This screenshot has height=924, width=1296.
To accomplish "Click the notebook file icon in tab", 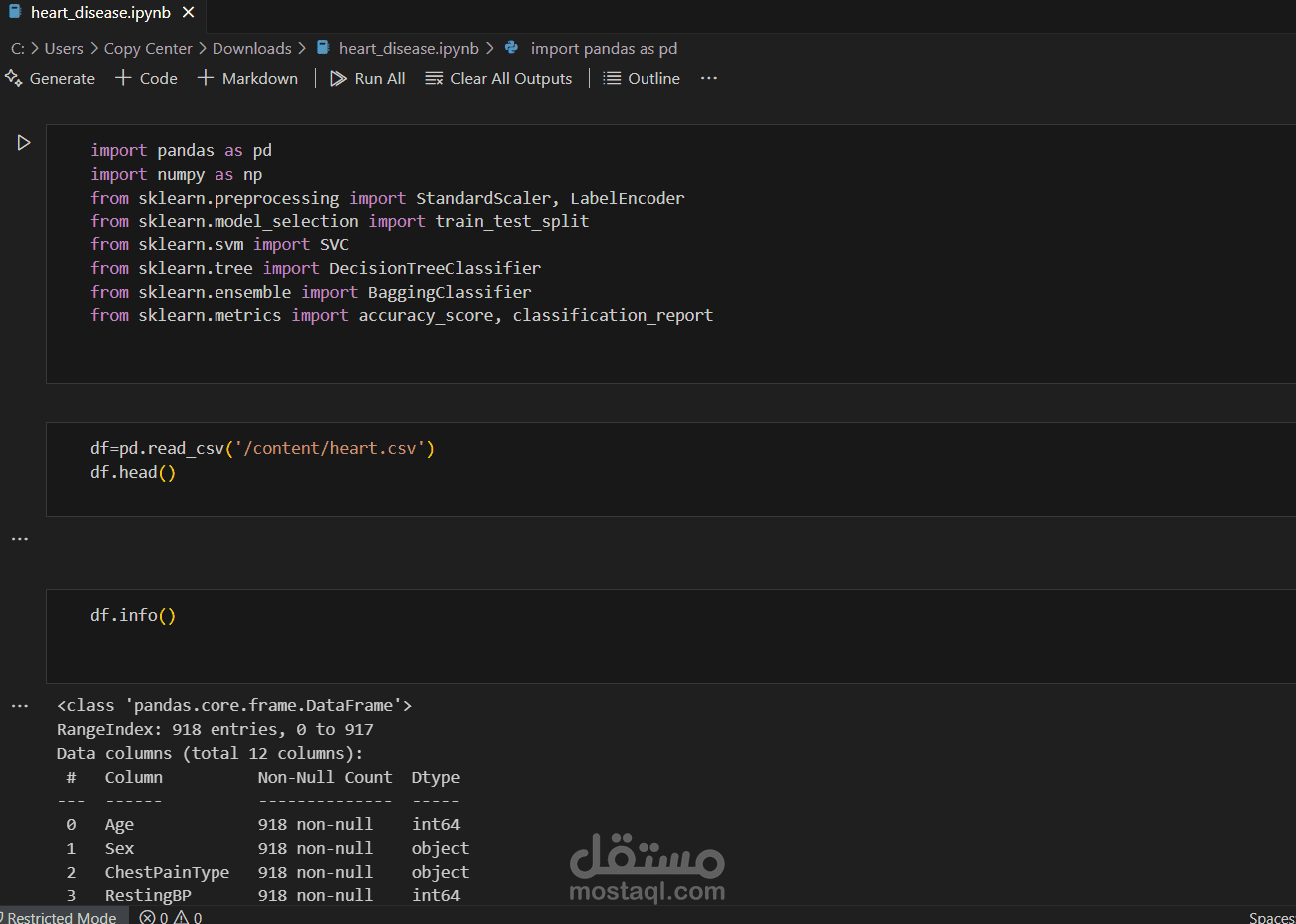I will click(15, 13).
